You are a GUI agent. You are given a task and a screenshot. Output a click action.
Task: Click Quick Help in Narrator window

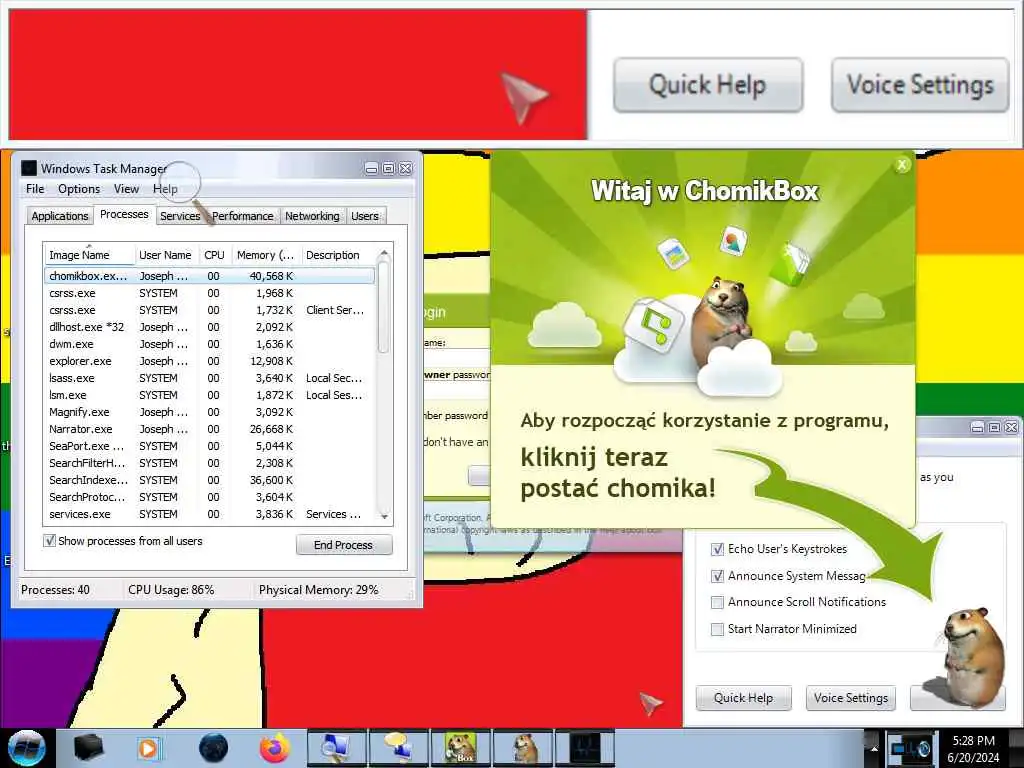coord(743,698)
